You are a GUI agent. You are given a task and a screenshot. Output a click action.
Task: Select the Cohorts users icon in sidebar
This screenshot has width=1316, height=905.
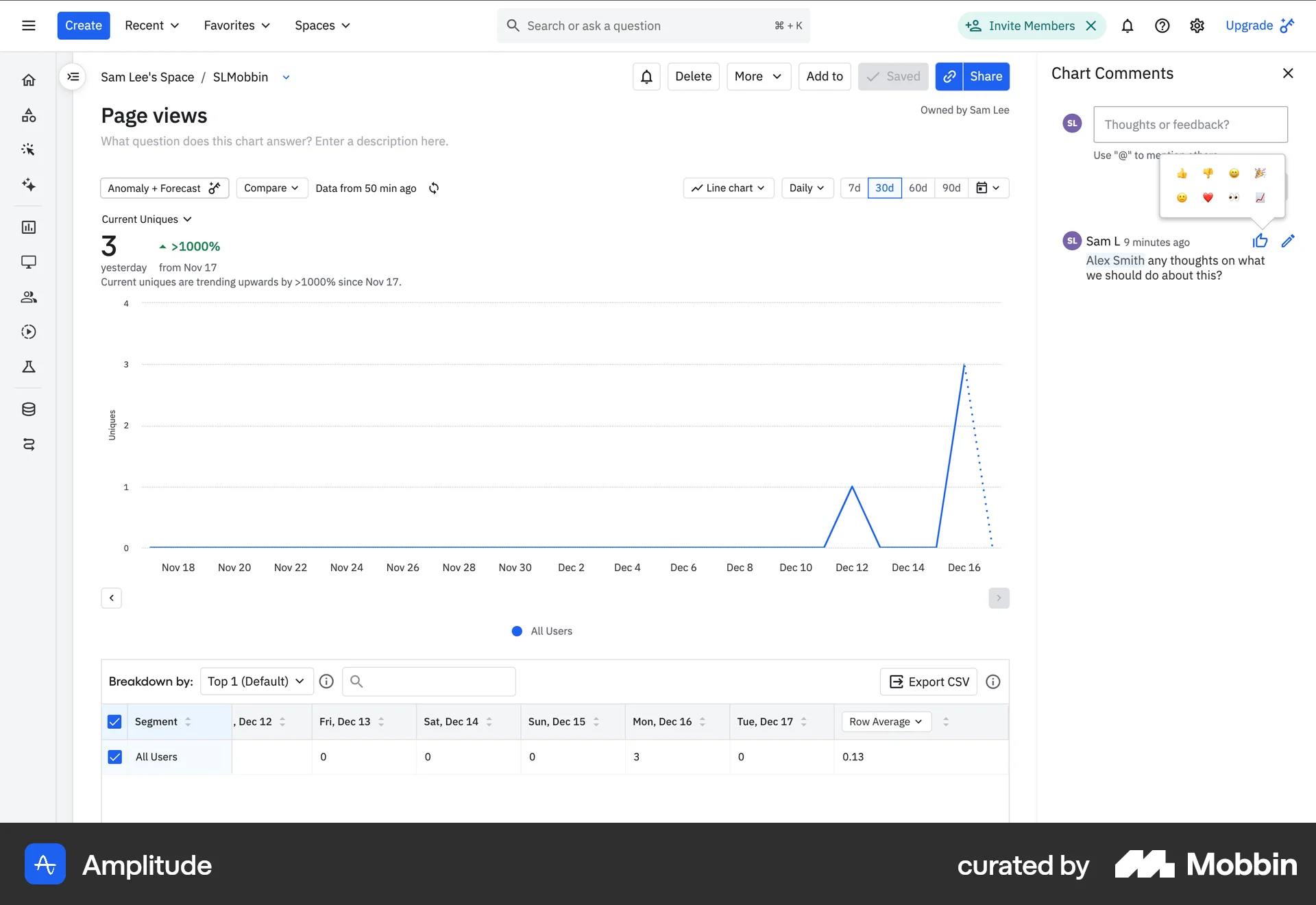point(29,297)
